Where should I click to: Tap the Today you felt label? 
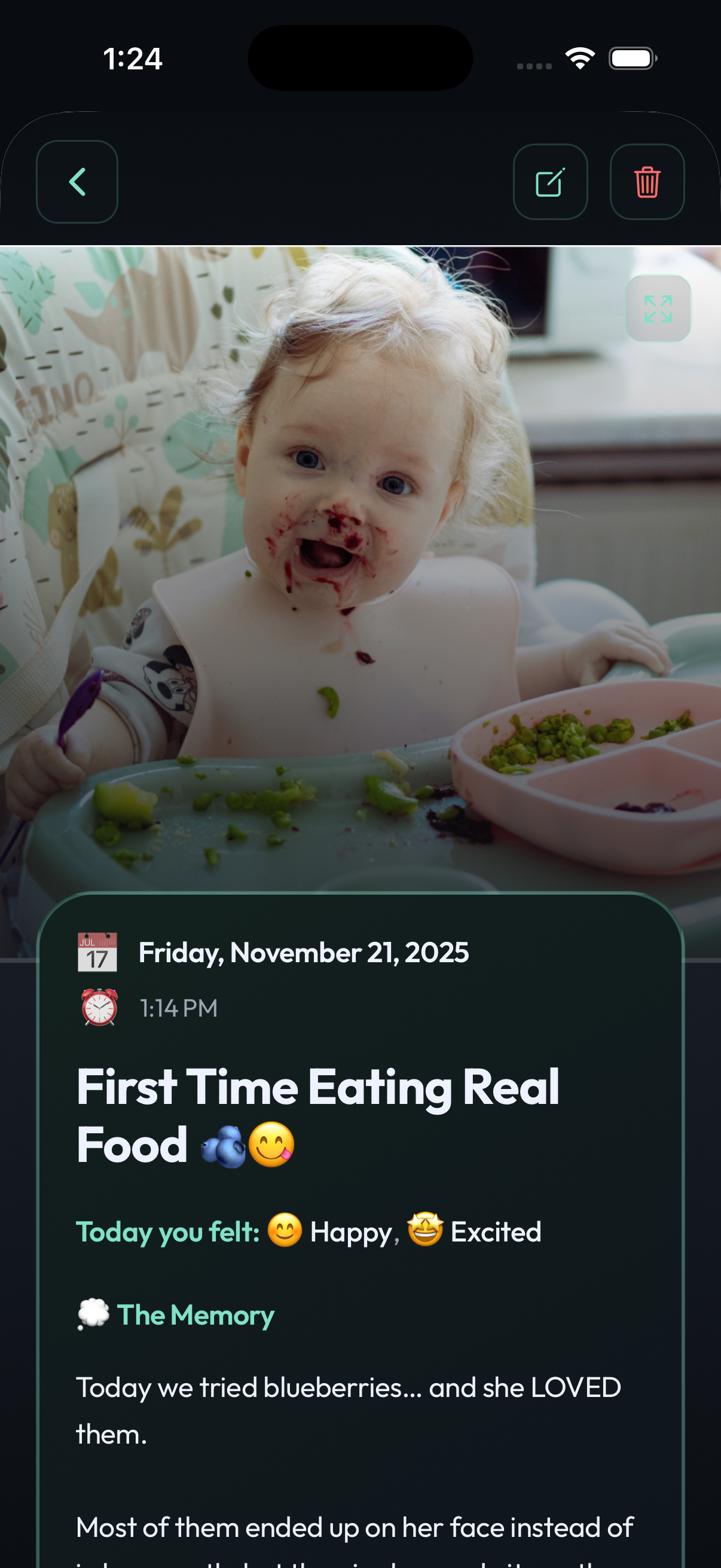pyautogui.click(x=168, y=1232)
